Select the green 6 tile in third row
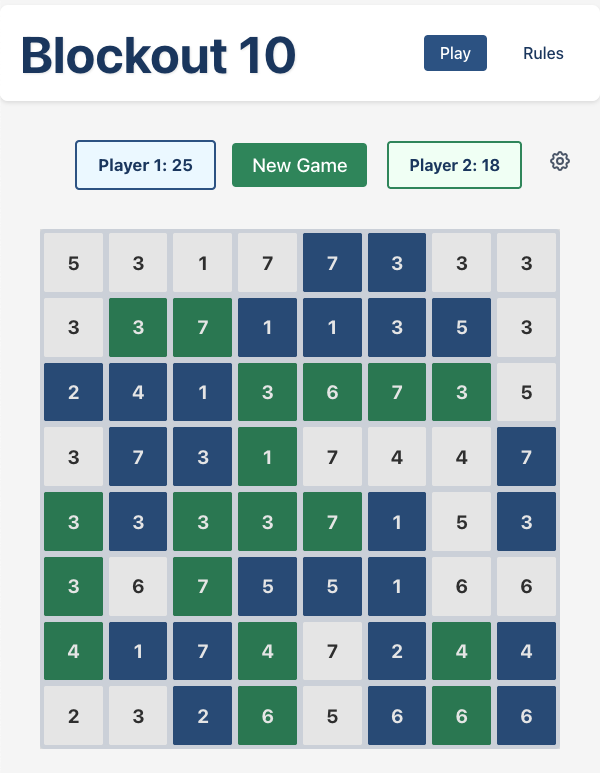The height and width of the screenshot is (773, 600). pos(332,393)
